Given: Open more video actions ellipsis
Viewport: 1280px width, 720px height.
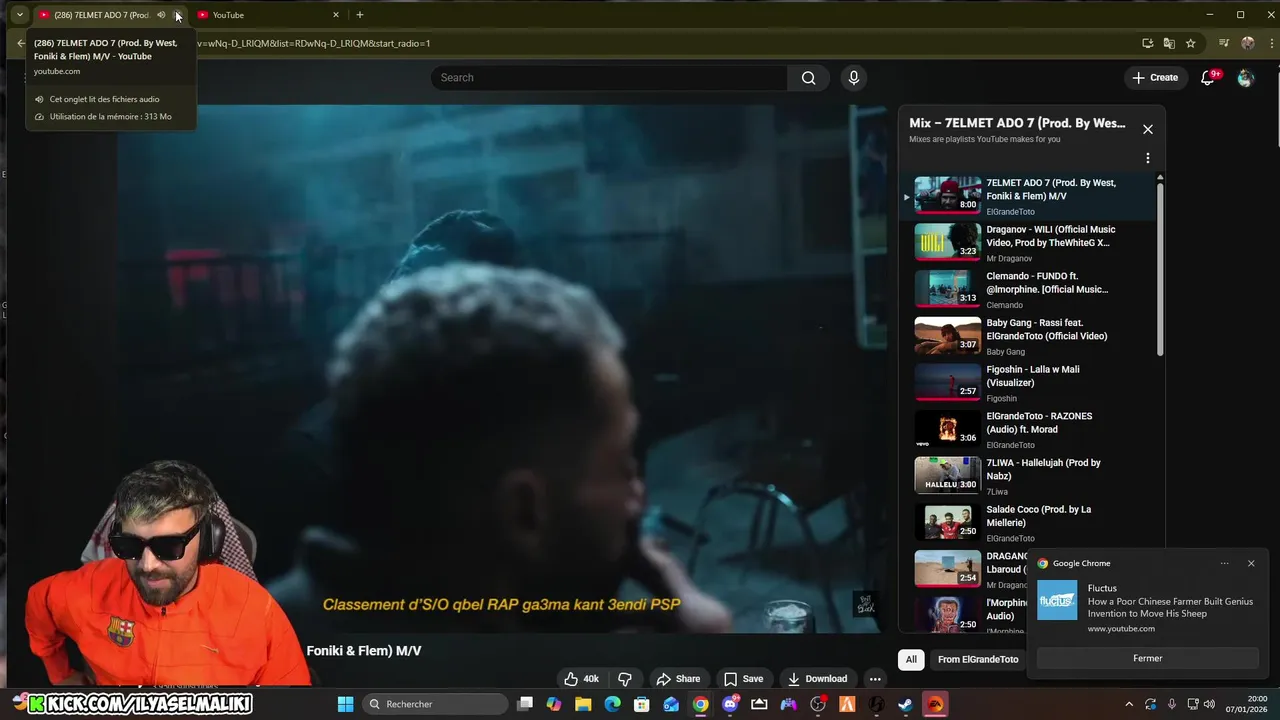Looking at the screenshot, I should [875, 679].
